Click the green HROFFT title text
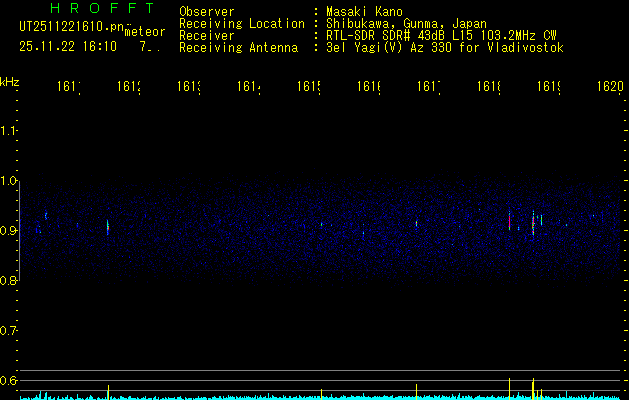The height and width of the screenshot is (400, 629). tap(103, 8)
